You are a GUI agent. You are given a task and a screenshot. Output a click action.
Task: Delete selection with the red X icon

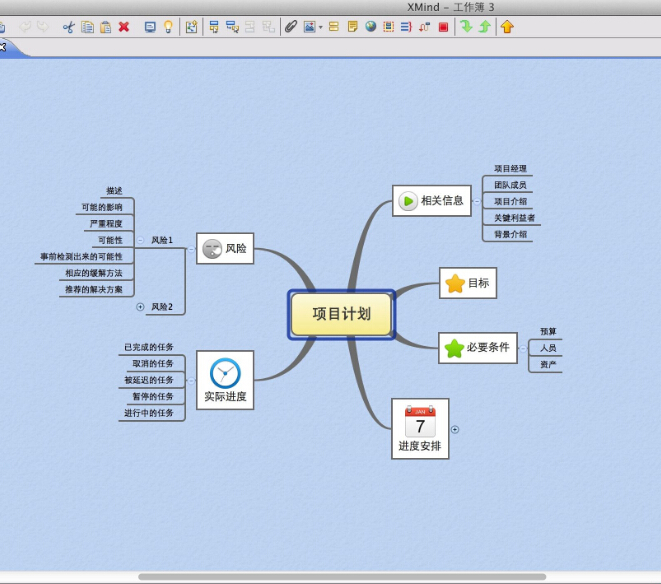pos(124,27)
